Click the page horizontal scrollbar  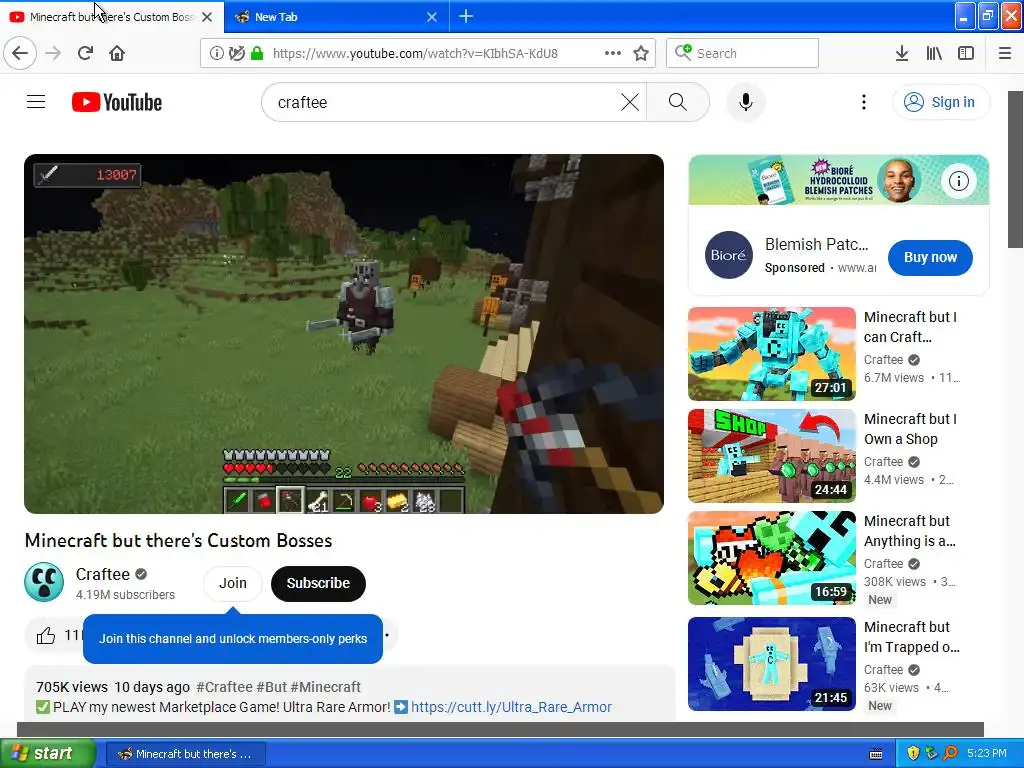coord(500,729)
